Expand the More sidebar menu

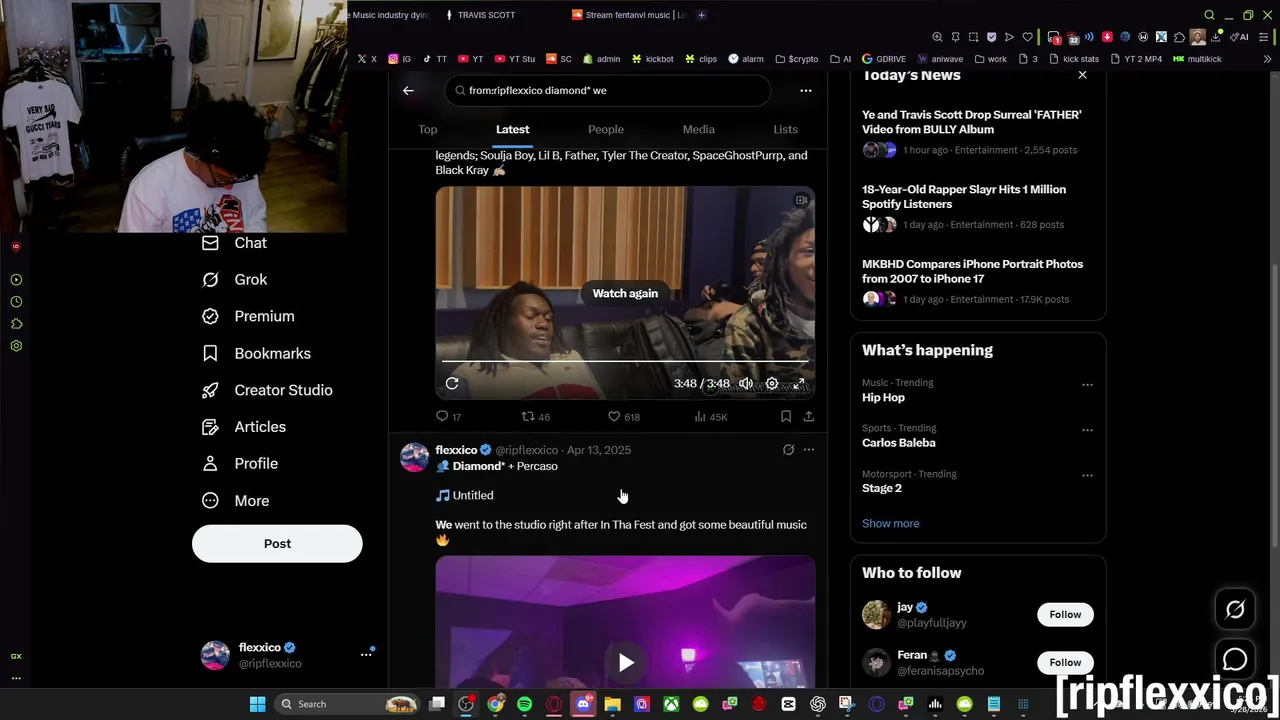click(x=236, y=501)
